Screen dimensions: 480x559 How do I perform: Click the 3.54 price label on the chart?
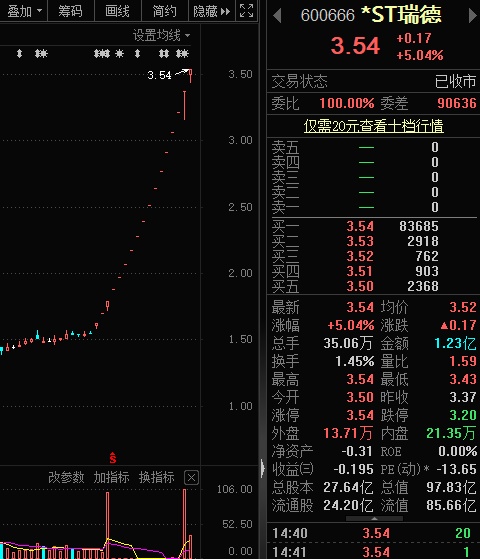coord(159,75)
